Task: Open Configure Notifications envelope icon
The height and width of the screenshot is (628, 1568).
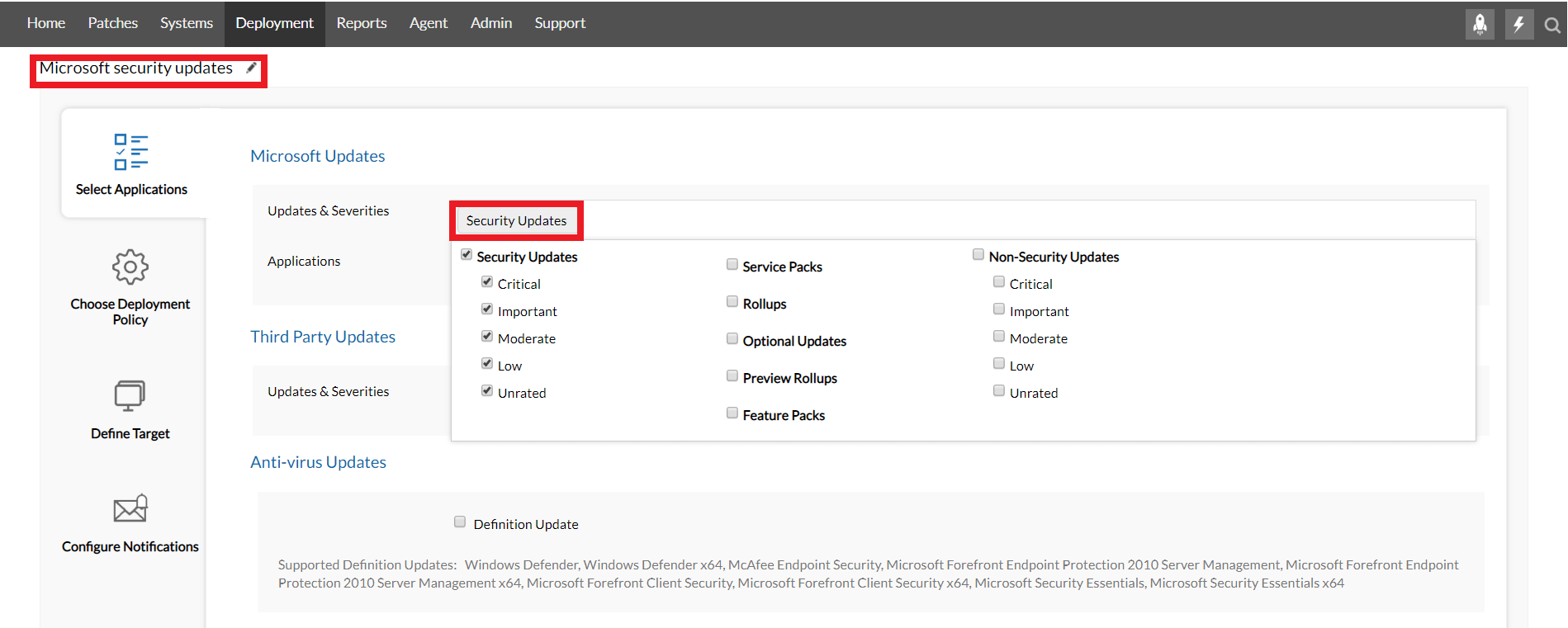Action: pyautogui.click(x=130, y=508)
